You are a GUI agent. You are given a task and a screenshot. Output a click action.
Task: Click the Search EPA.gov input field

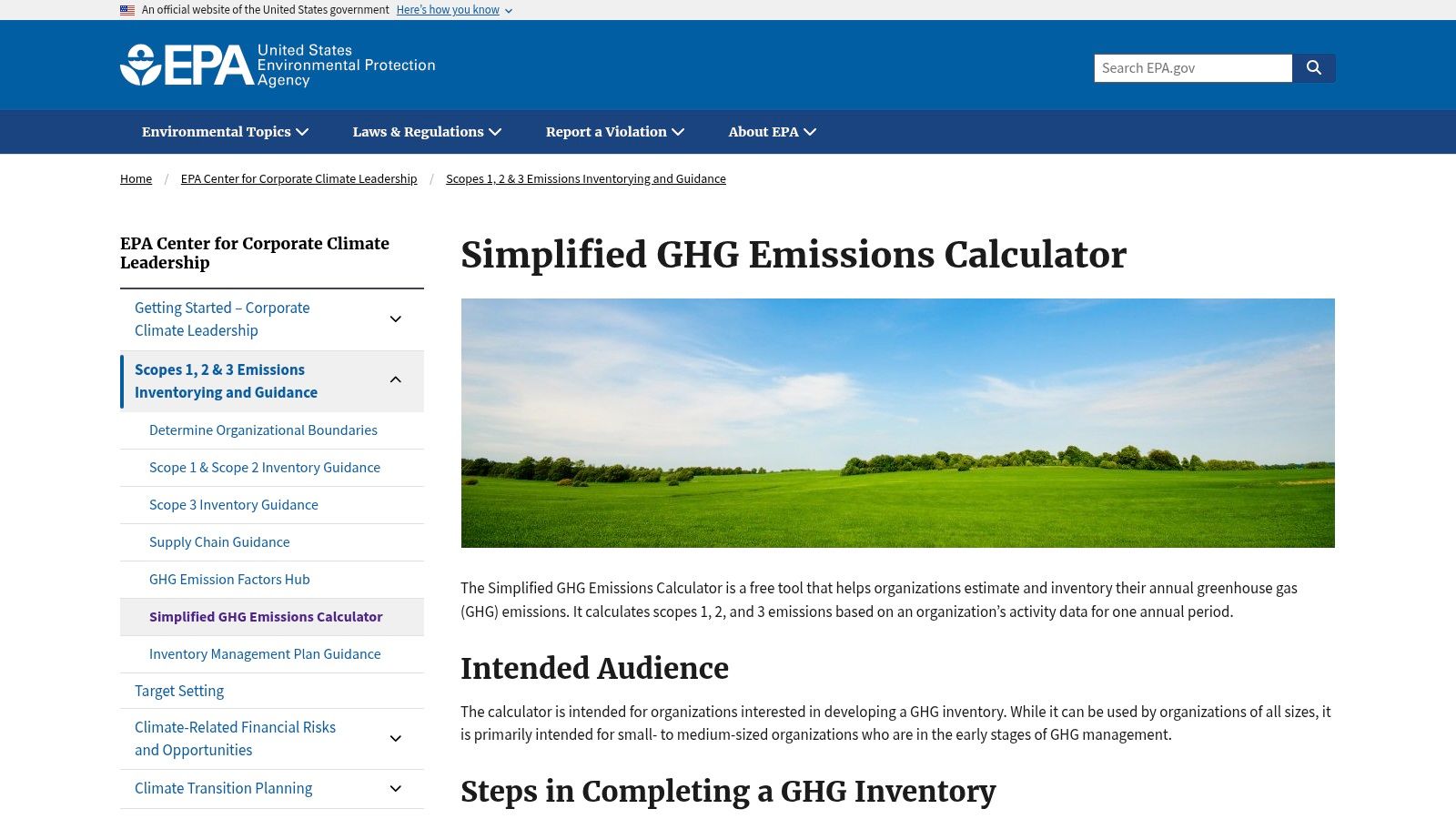pyautogui.click(x=1192, y=67)
